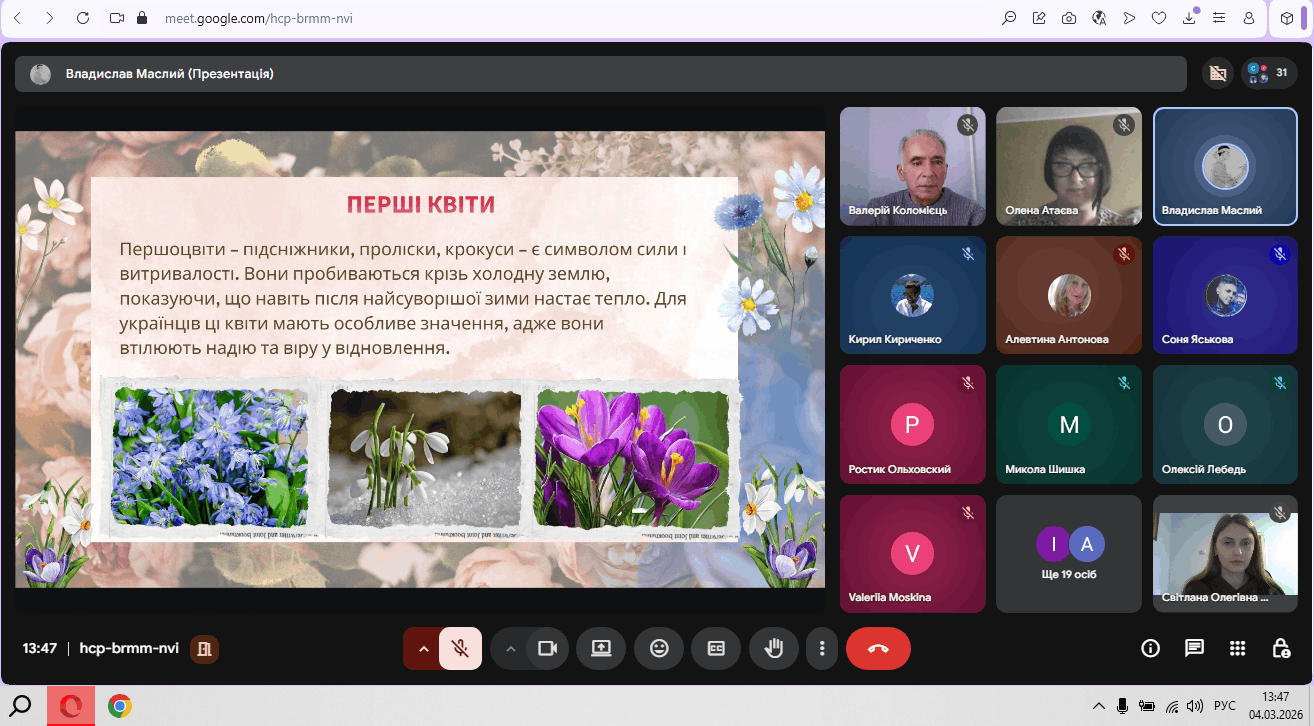Open the activities grid icon
Screen dimensions: 1314x726
(x=1237, y=648)
